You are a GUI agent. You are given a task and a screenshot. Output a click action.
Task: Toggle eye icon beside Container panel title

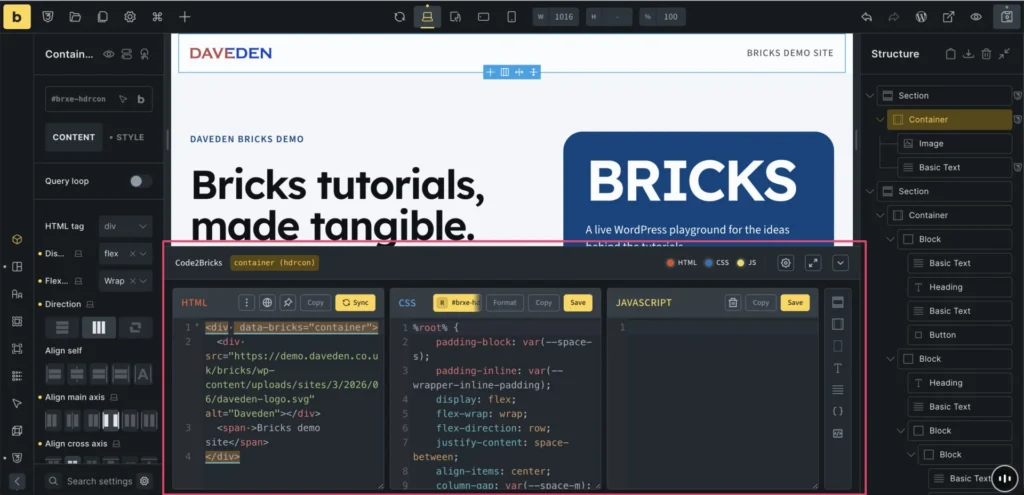click(x=108, y=54)
